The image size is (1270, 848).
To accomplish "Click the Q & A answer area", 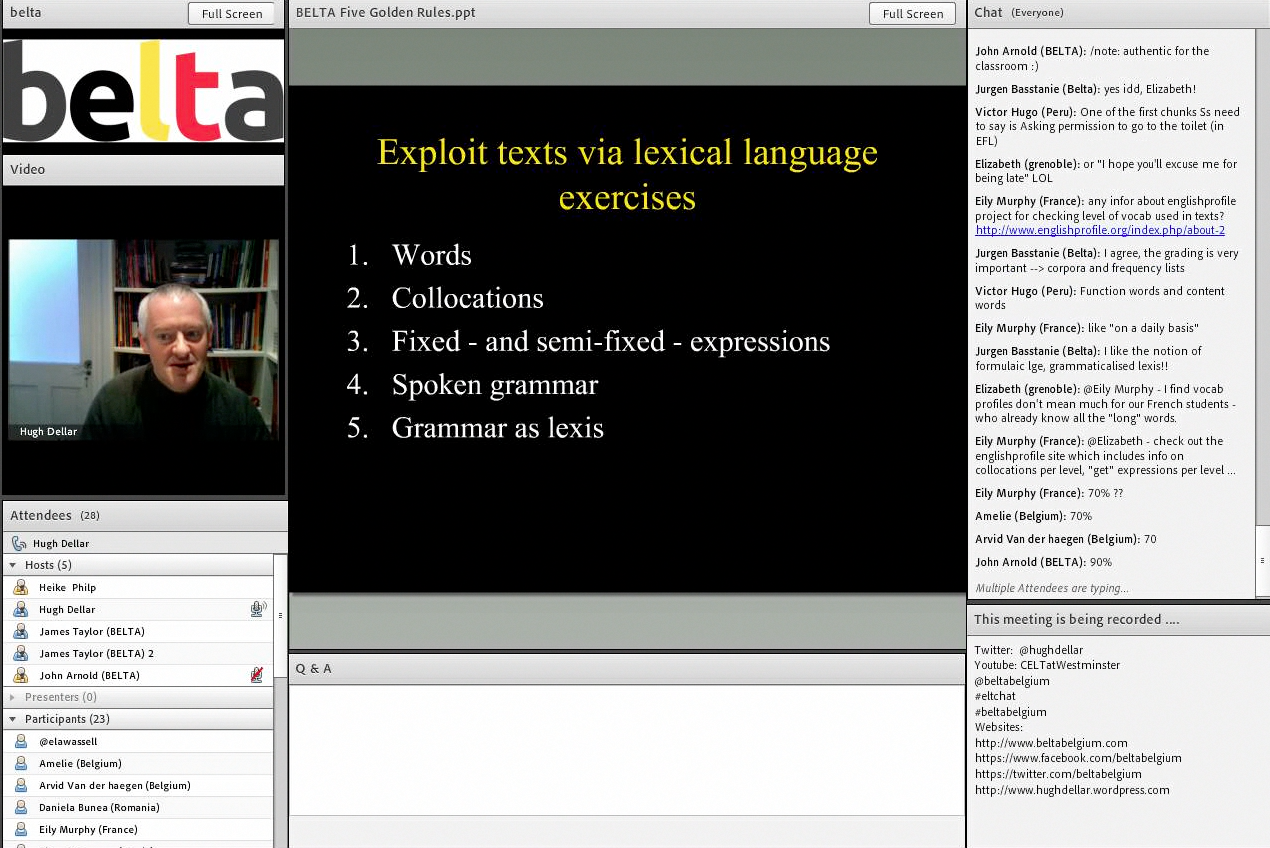I will point(627,748).
